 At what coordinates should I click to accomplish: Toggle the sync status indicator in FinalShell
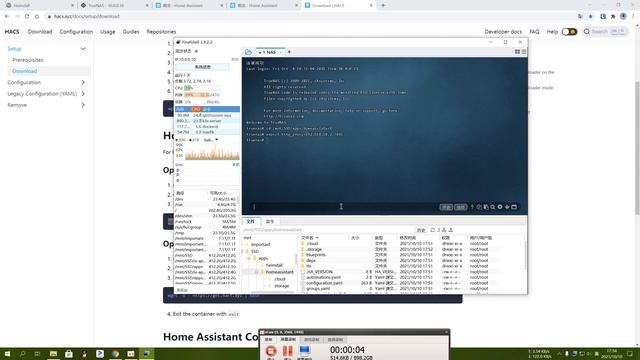point(196,51)
